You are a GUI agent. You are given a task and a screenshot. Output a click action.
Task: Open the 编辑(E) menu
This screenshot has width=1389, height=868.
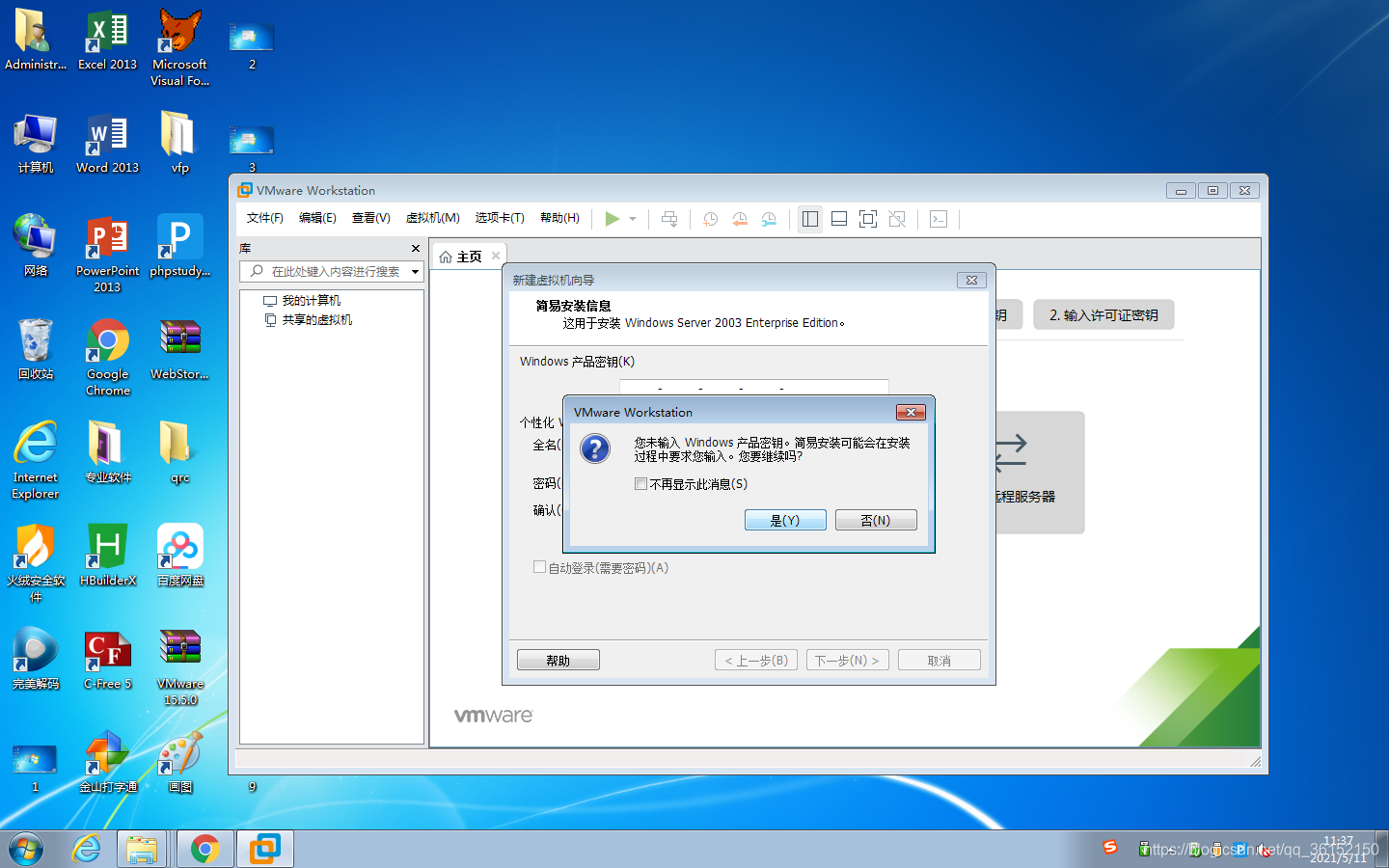tap(317, 218)
